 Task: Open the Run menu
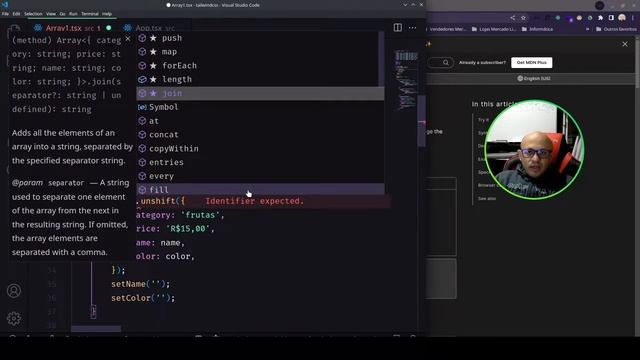[73, 13]
